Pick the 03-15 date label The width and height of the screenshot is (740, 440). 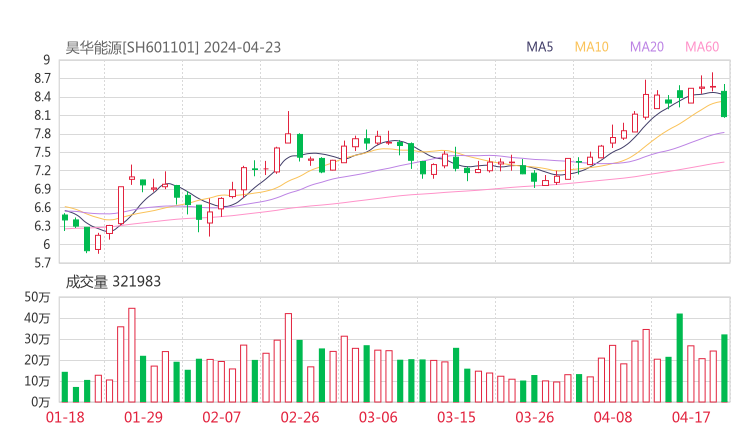[456, 416]
